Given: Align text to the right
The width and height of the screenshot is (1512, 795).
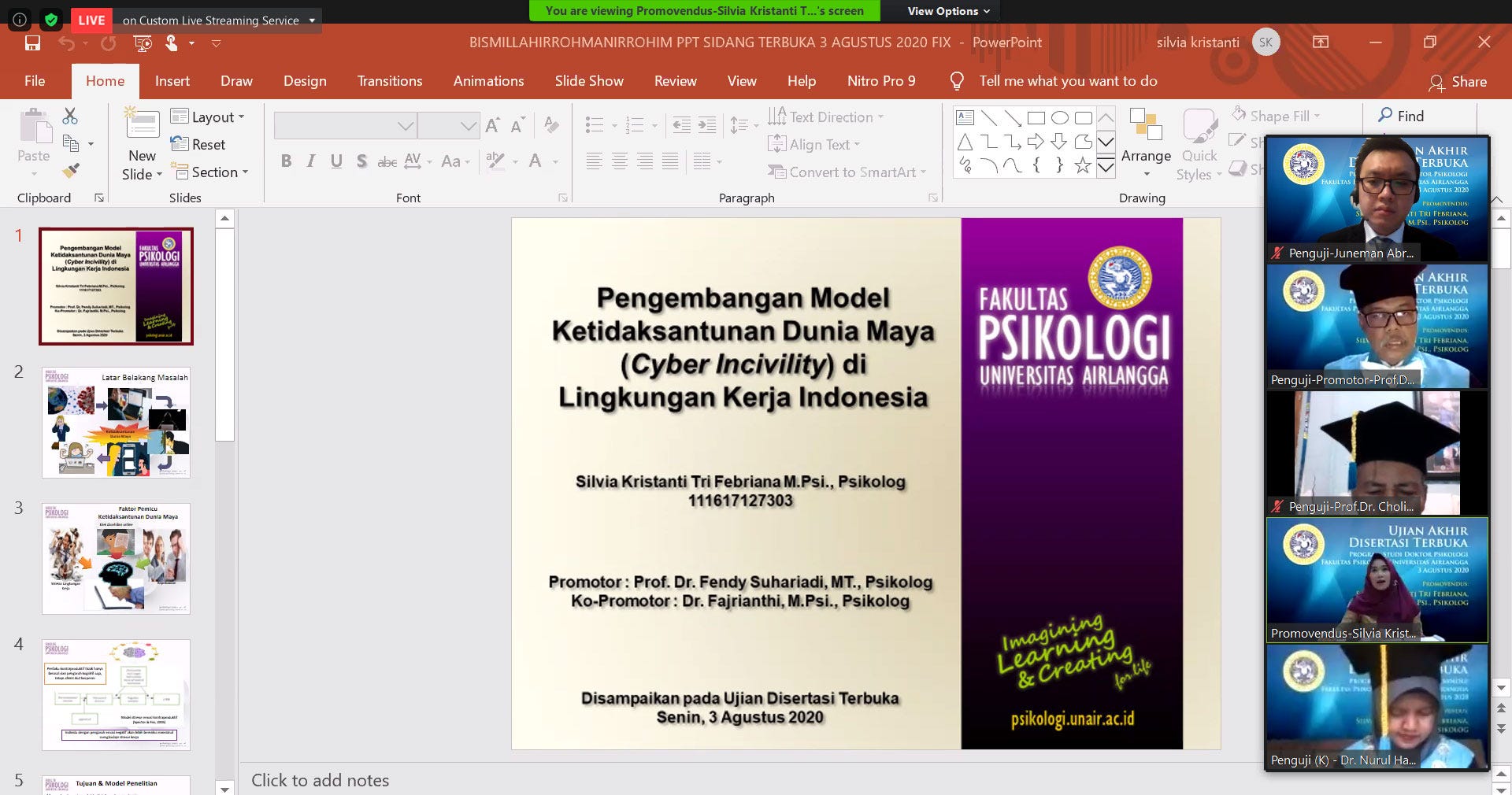Looking at the screenshot, I should [645, 161].
